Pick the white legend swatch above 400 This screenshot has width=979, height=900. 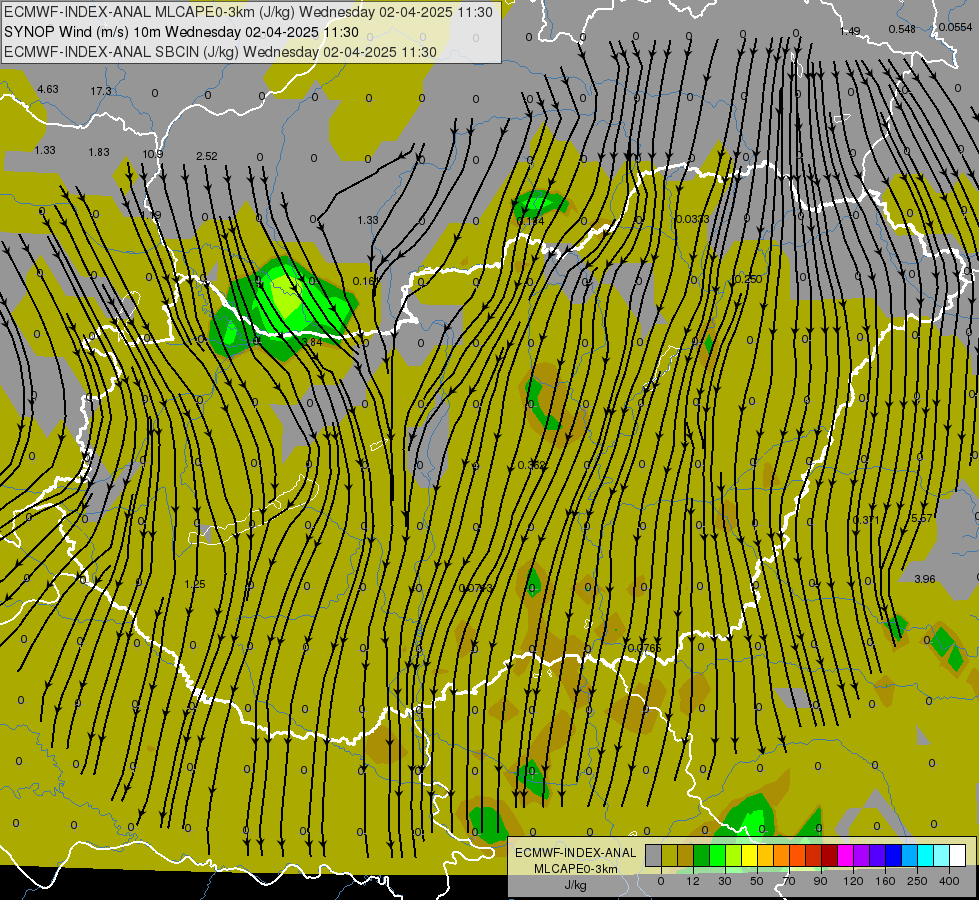click(x=958, y=855)
